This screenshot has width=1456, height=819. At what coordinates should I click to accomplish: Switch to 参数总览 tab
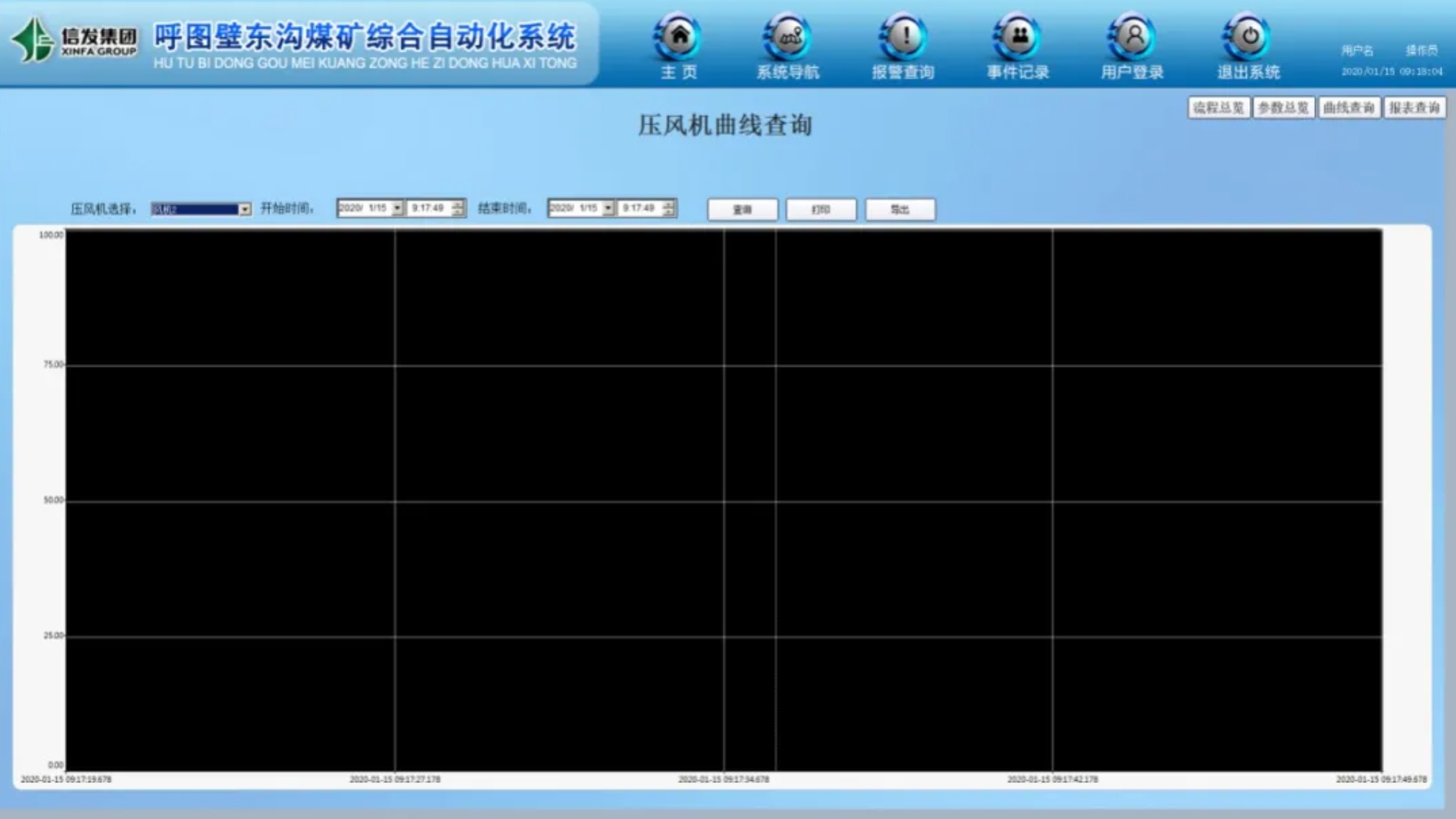[1283, 108]
